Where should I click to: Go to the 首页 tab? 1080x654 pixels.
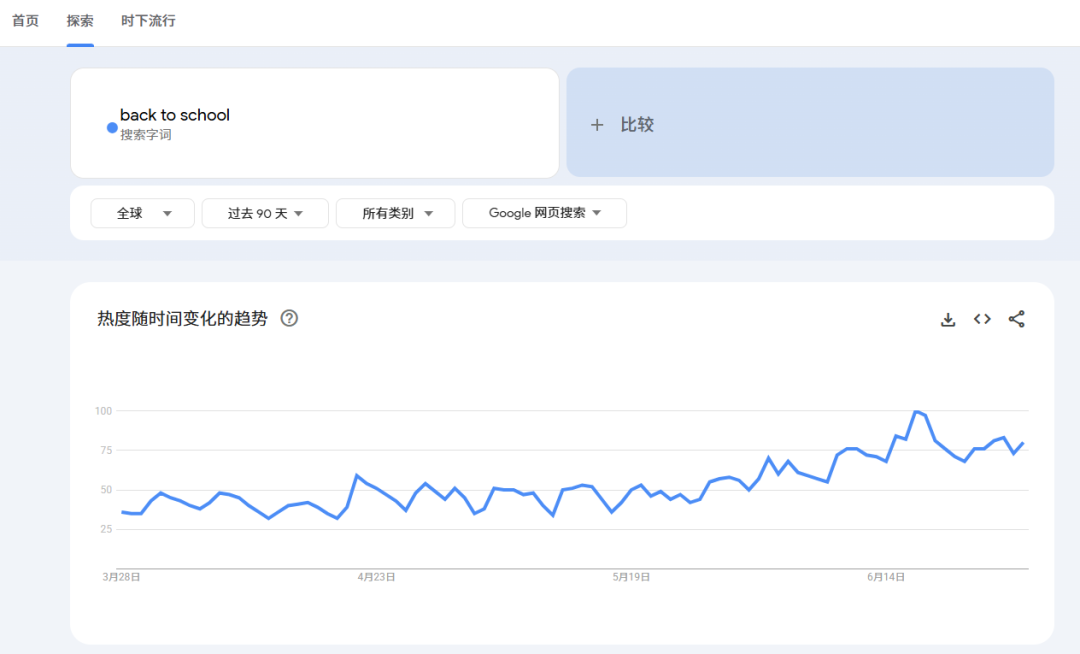[x=25, y=21]
